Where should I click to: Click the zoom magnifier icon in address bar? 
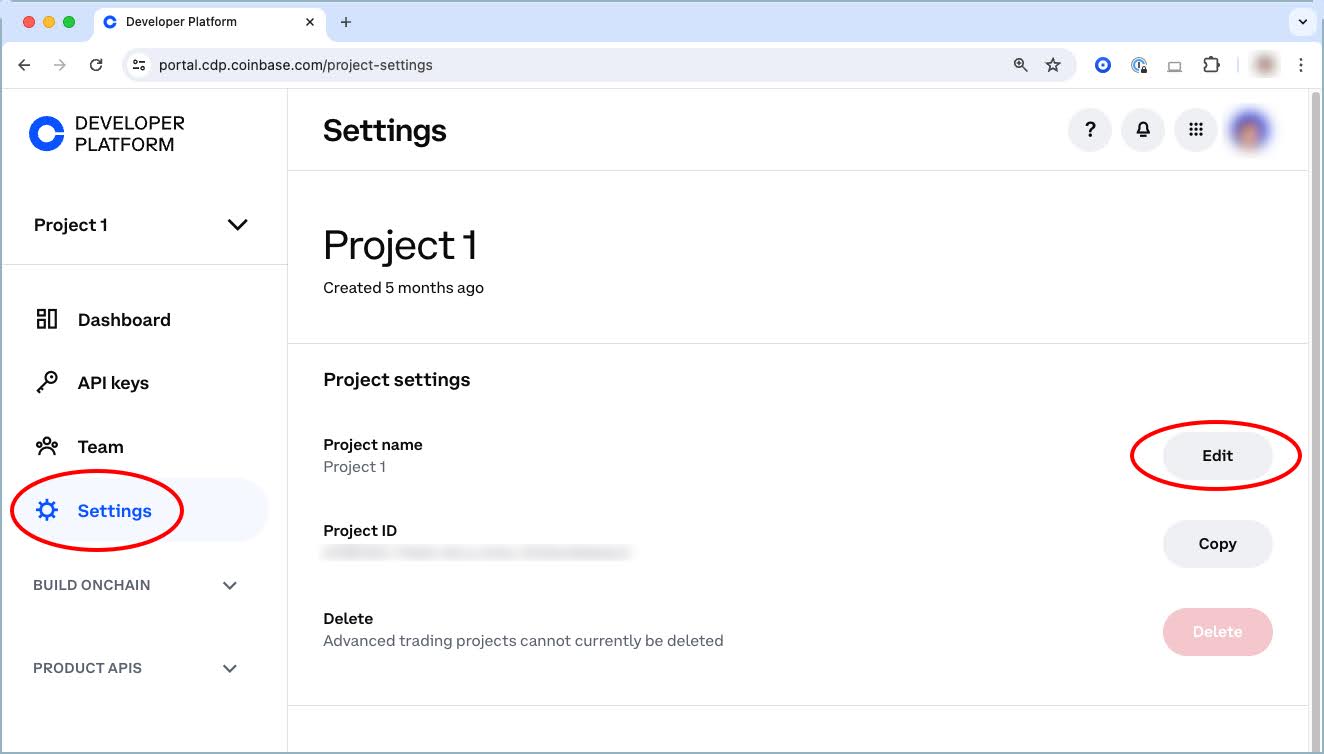tap(1020, 65)
